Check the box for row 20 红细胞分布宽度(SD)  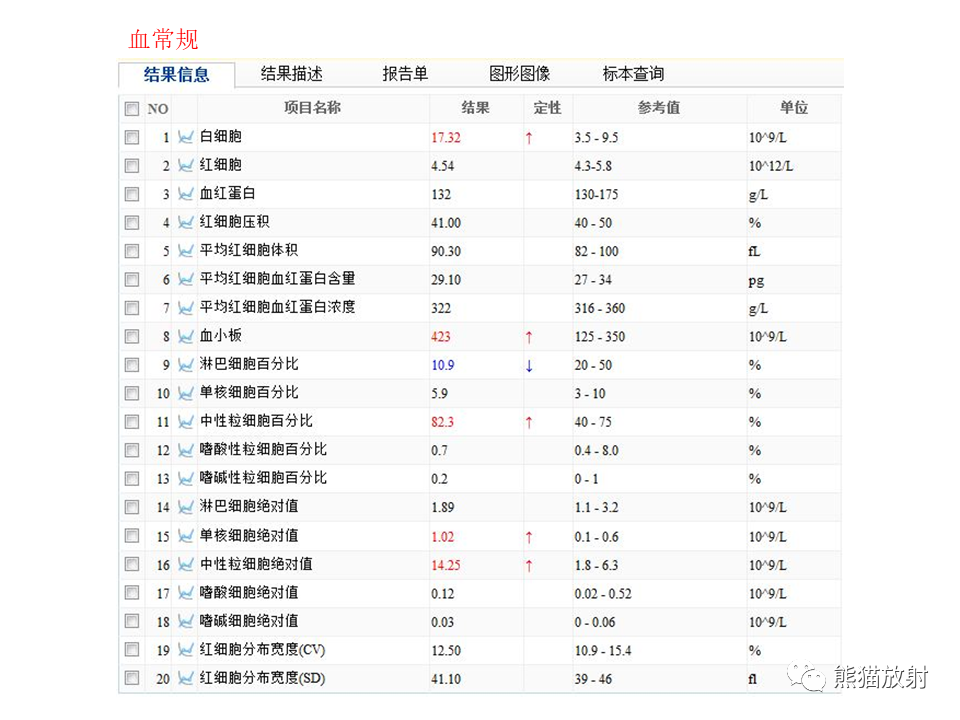pyautogui.click(x=132, y=678)
